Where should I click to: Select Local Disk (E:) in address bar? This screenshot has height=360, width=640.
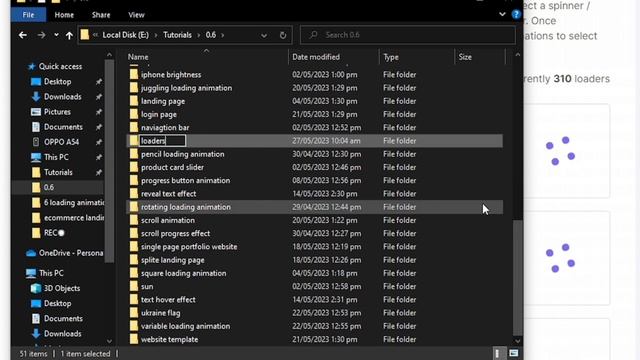click(125, 35)
